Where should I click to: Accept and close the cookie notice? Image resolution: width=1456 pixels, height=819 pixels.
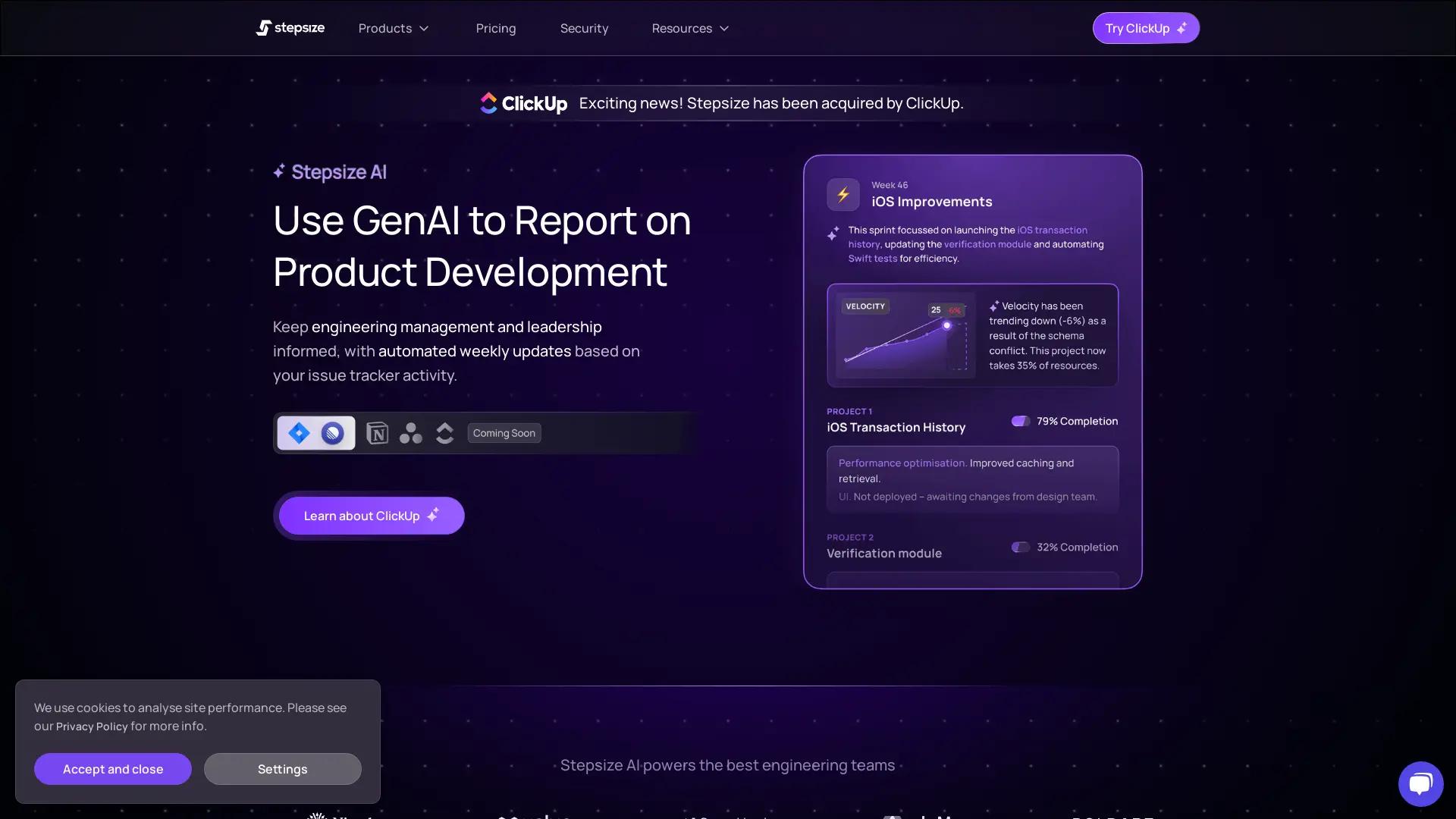pyautogui.click(x=113, y=769)
